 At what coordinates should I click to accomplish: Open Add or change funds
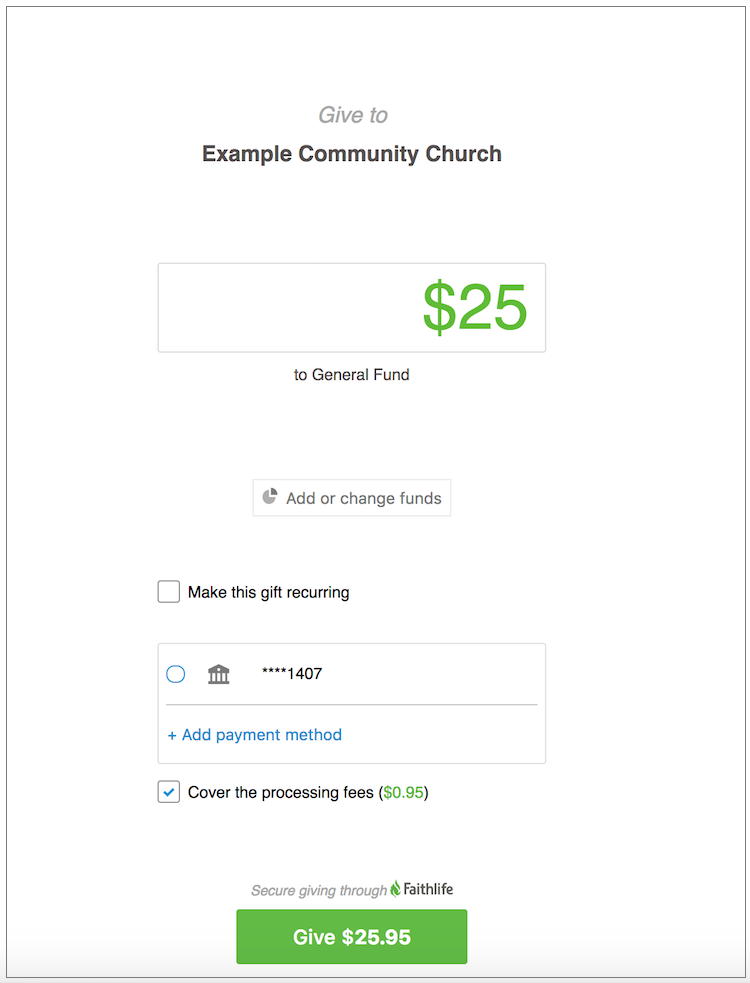click(352, 498)
